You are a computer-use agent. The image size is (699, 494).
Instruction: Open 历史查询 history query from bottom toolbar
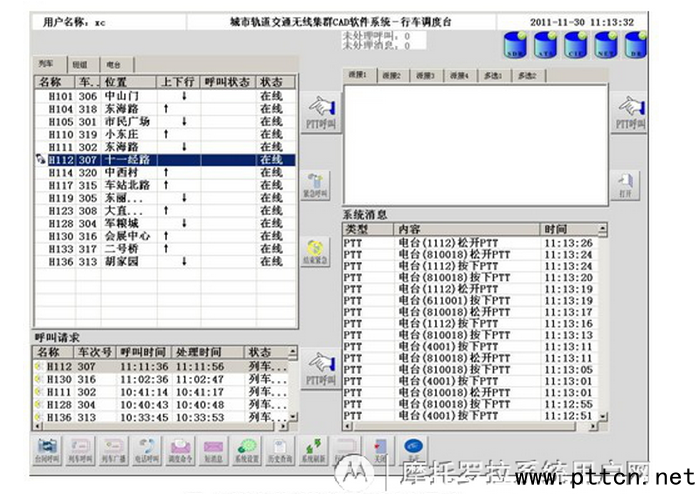[x=278, y=449]
